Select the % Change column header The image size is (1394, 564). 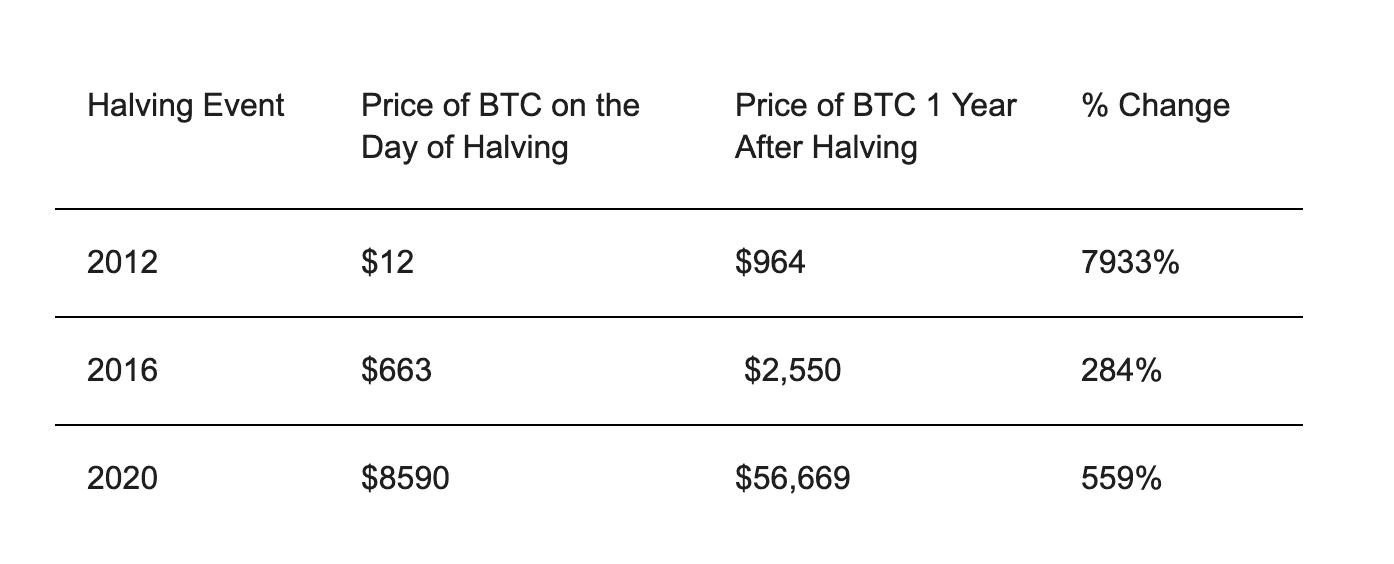pos(1155,105)
